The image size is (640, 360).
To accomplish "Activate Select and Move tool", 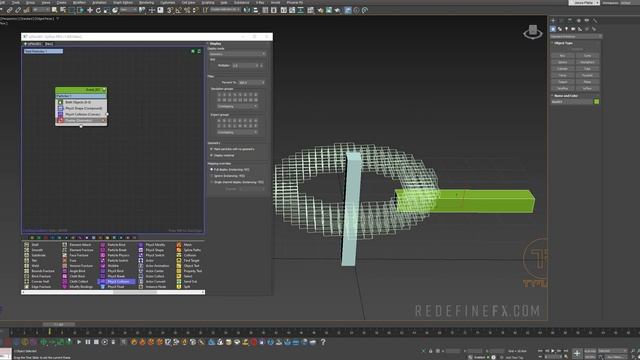I will click(90, 10).
